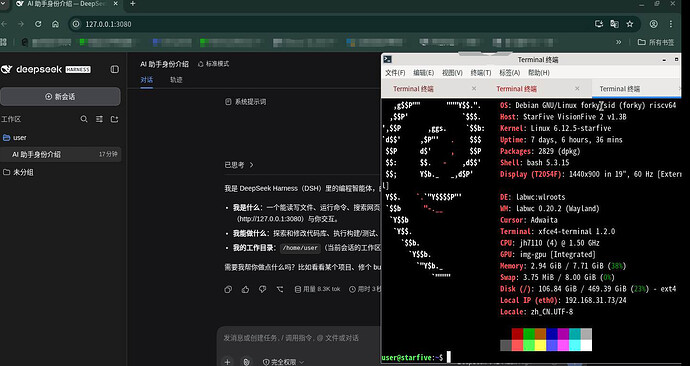Add attachment with plus icon
Viewport: 690px width, 366px height.
[x=227, y=362]
